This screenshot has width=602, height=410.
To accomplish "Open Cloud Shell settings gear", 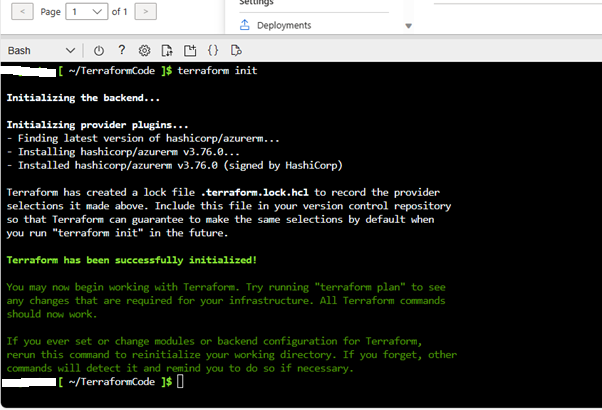I will pos(144,51).
